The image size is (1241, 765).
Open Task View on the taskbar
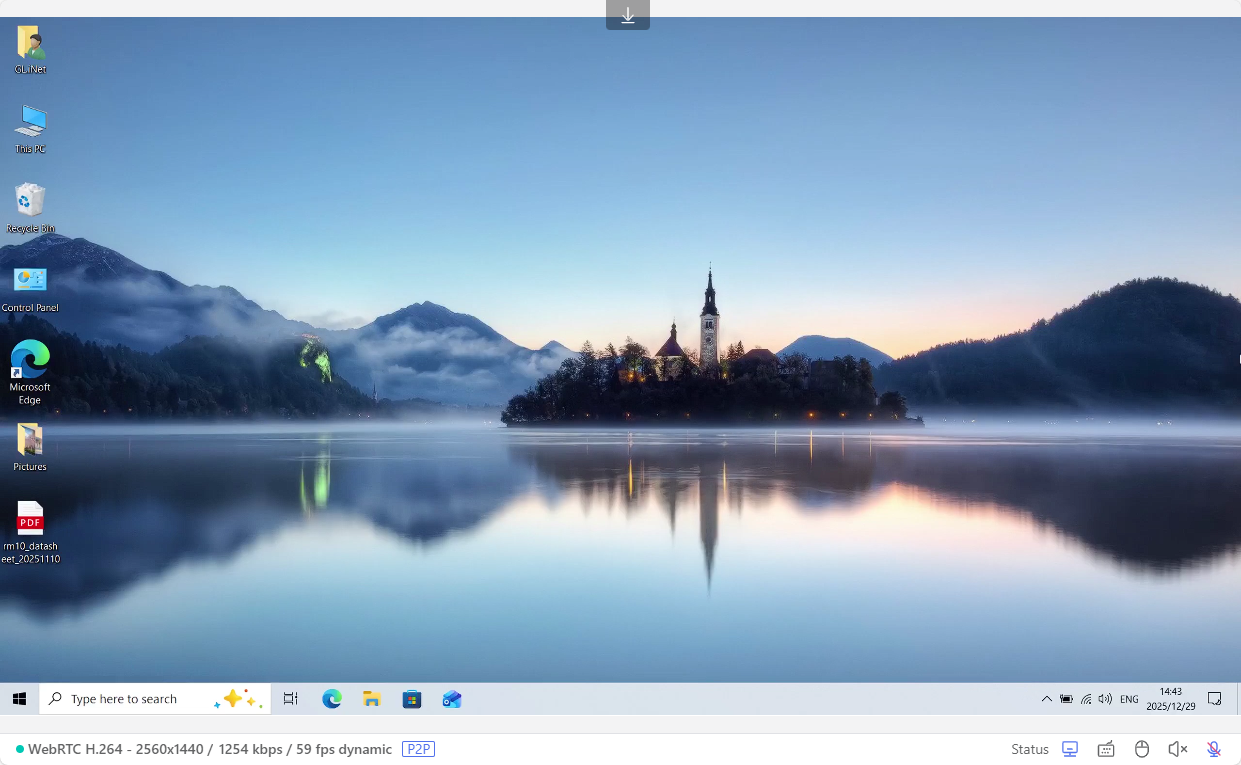tap(291, 699)
